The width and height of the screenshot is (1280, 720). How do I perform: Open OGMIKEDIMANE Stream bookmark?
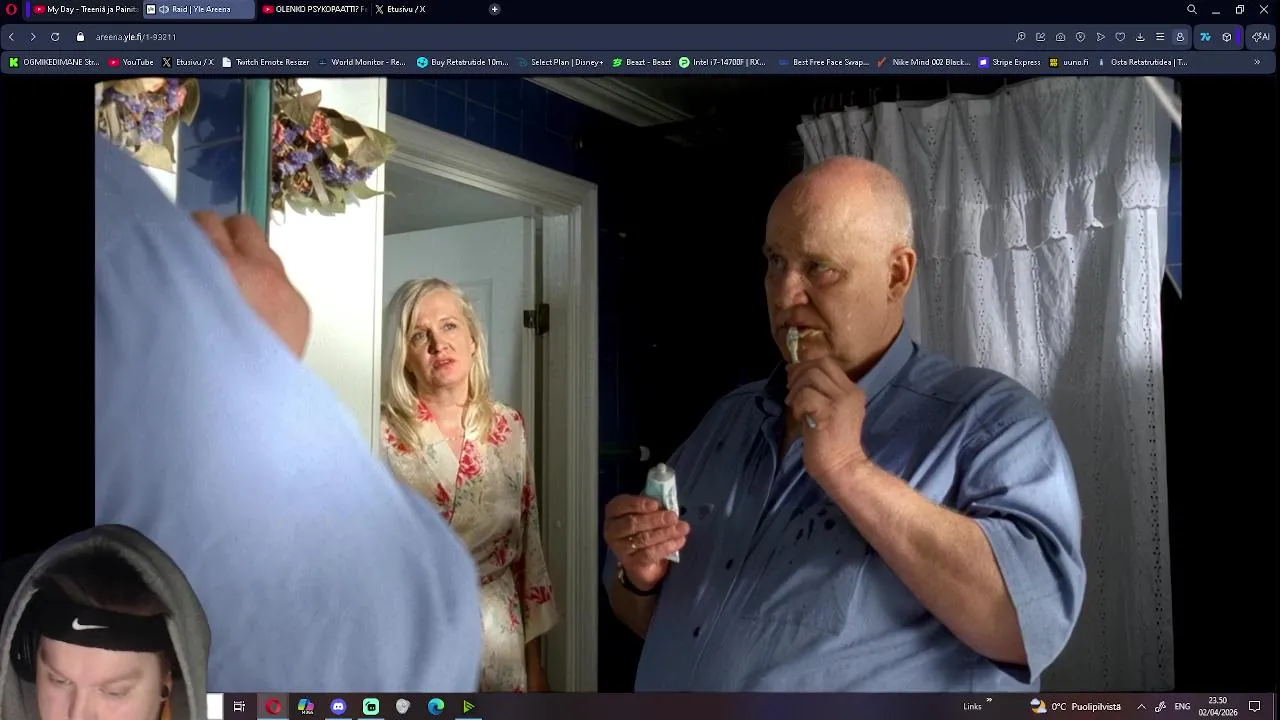[55, 62]
